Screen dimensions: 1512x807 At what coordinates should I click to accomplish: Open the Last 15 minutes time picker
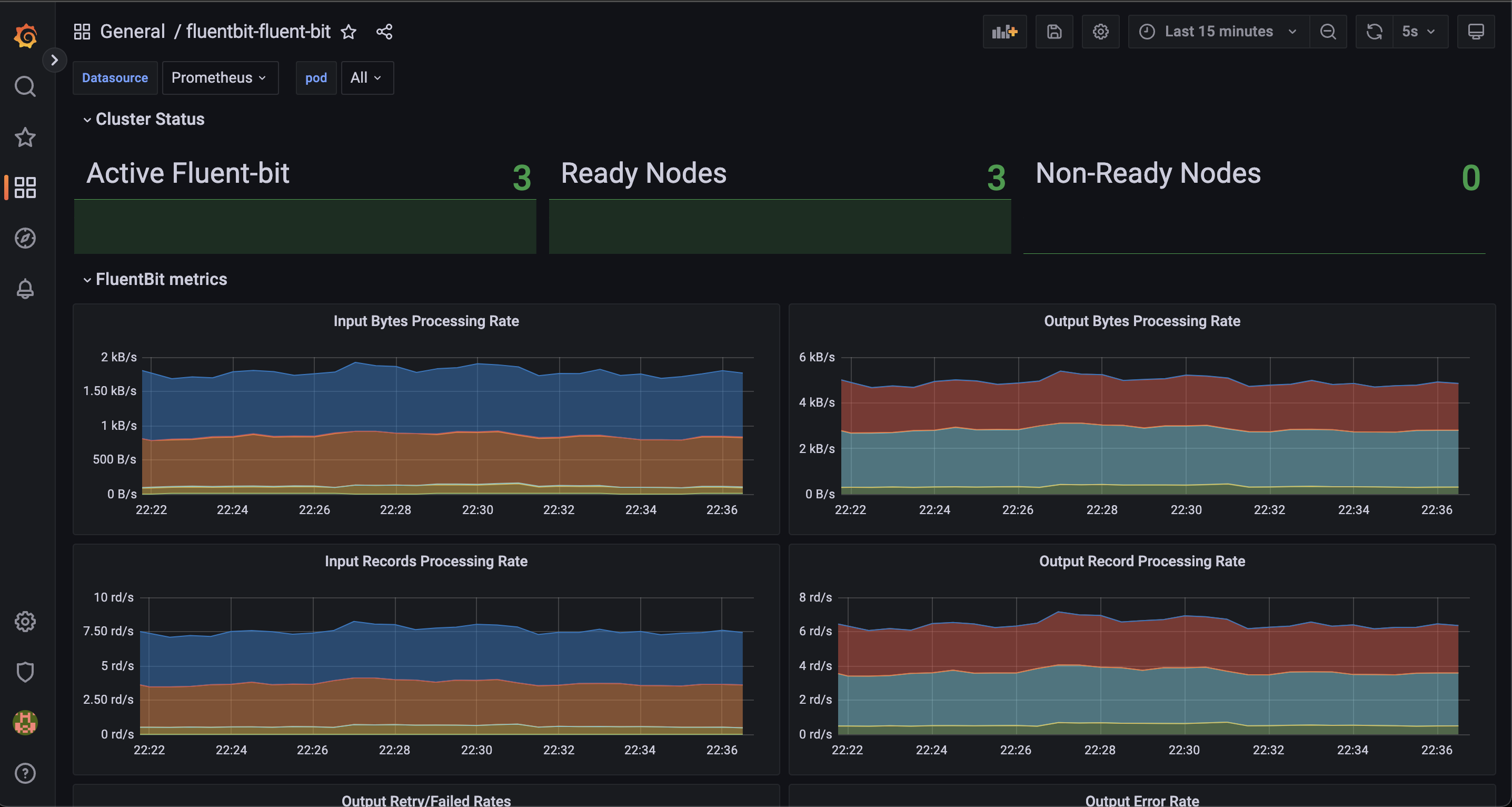click(1218, 32)
